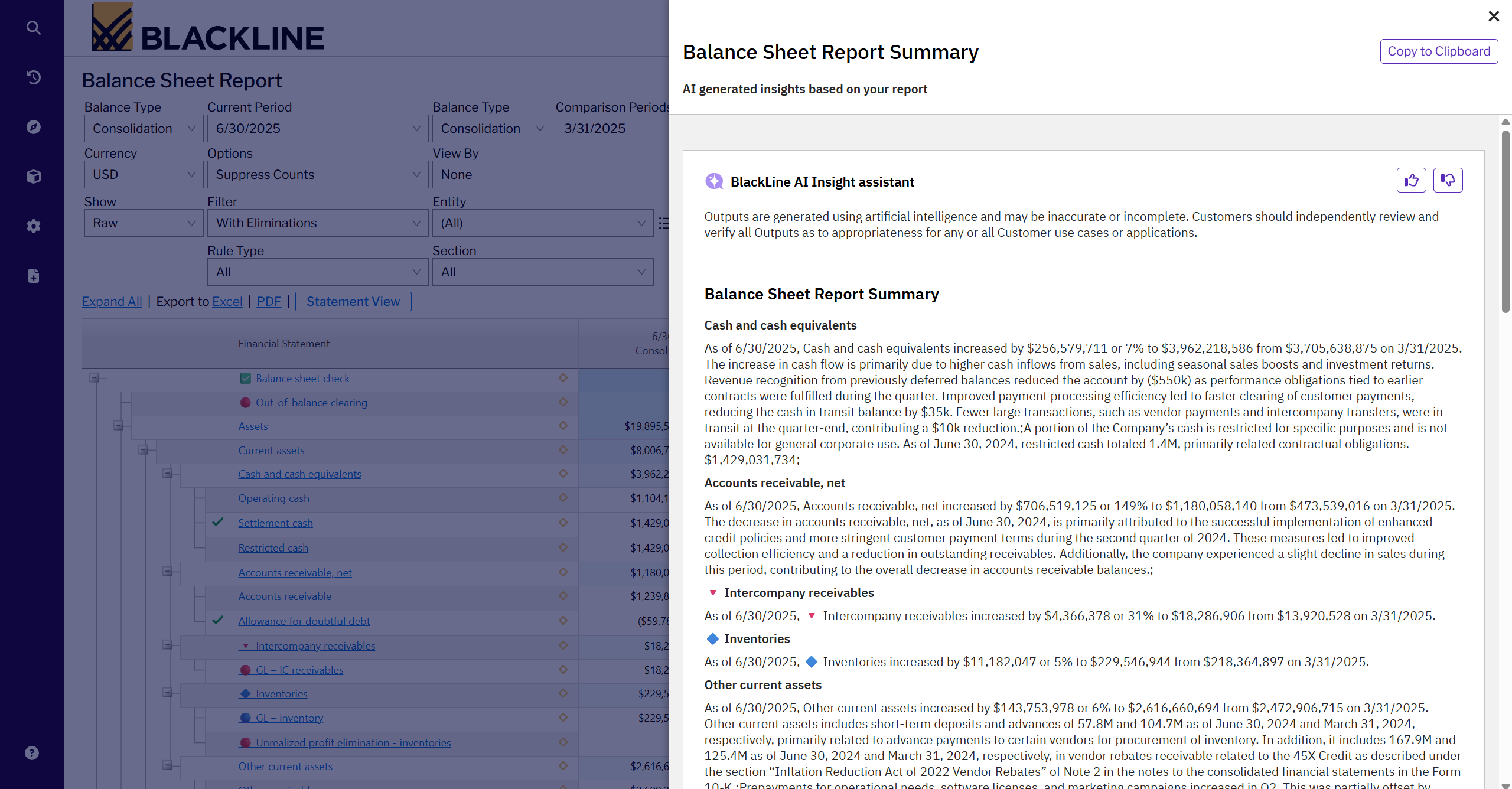Image resolution: width=1512 pixels, height=789 pixels.
Task: Open the Filter With Eliminations dropdown
Action: click(318, 223)
